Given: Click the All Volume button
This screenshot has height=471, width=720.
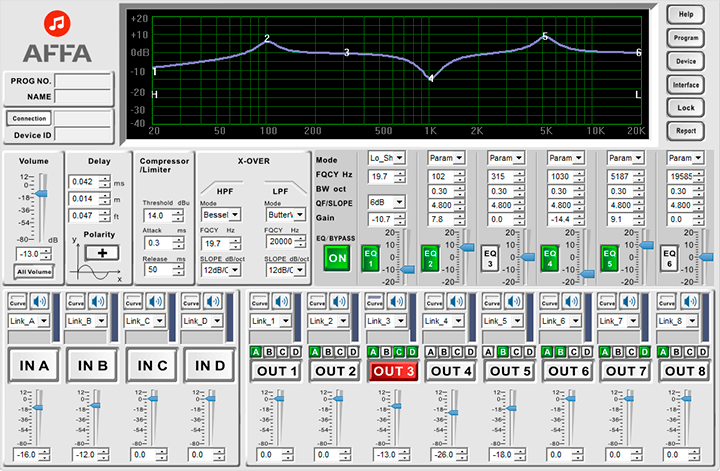Looking at the screenshot, I should point(34,272).
